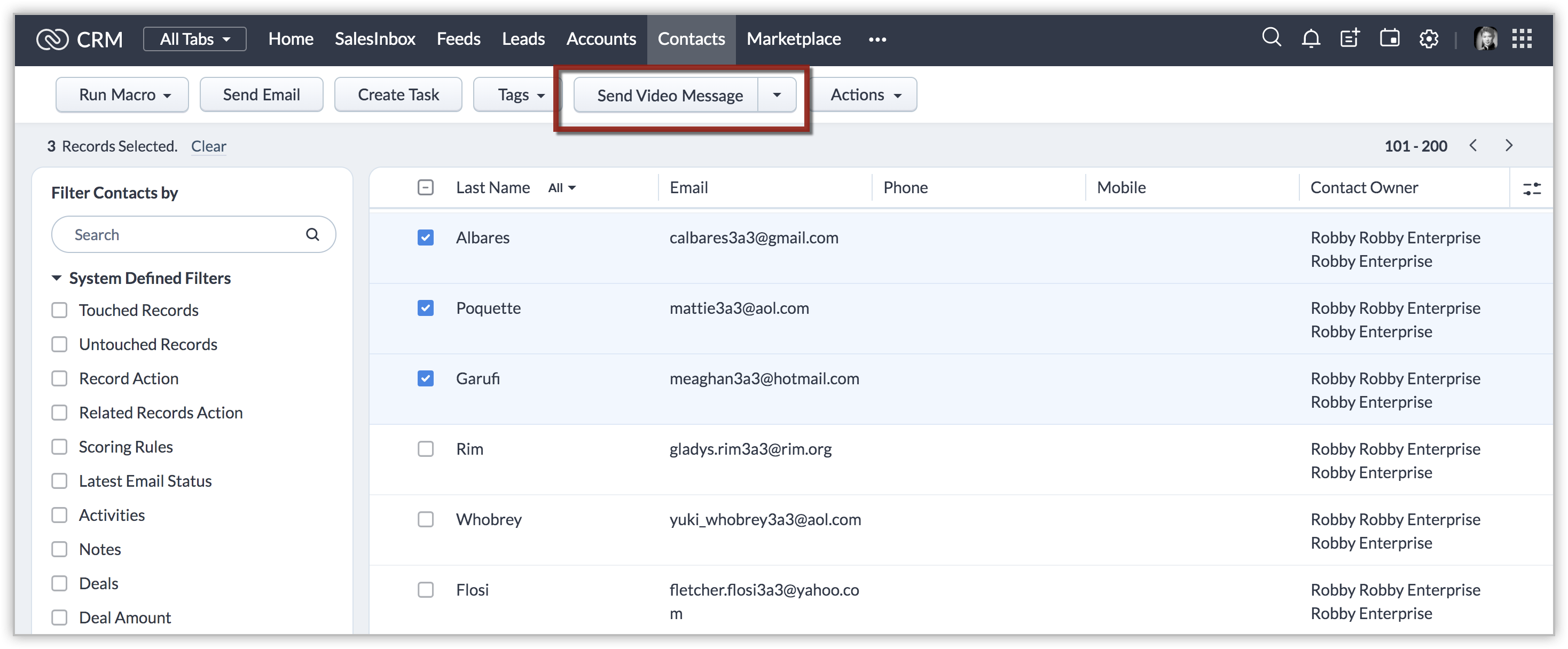Uncheck the Albares contact row
Screen dimensions: 1568x649
426,237
